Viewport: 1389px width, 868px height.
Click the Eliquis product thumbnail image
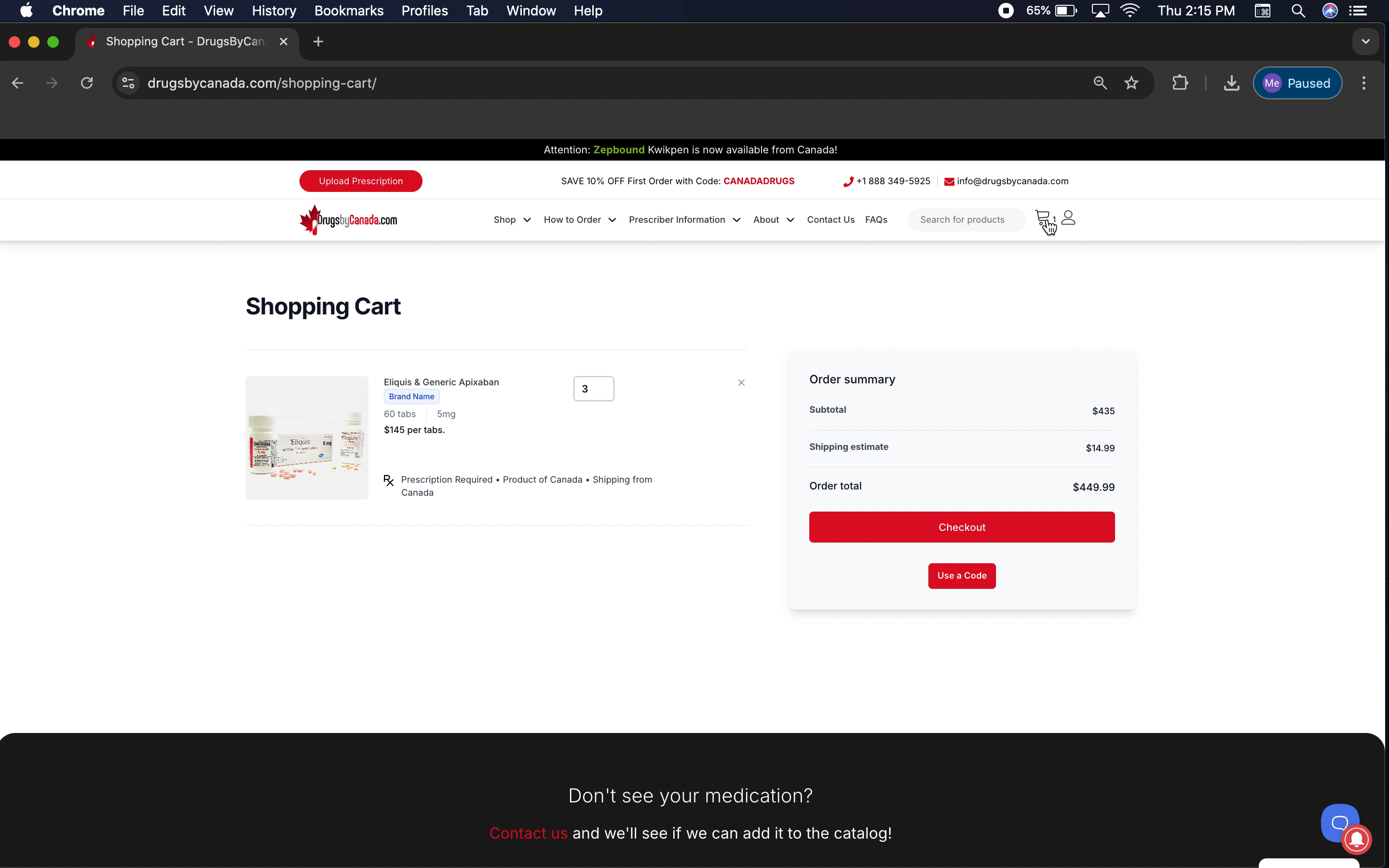(x=307, y=438)
